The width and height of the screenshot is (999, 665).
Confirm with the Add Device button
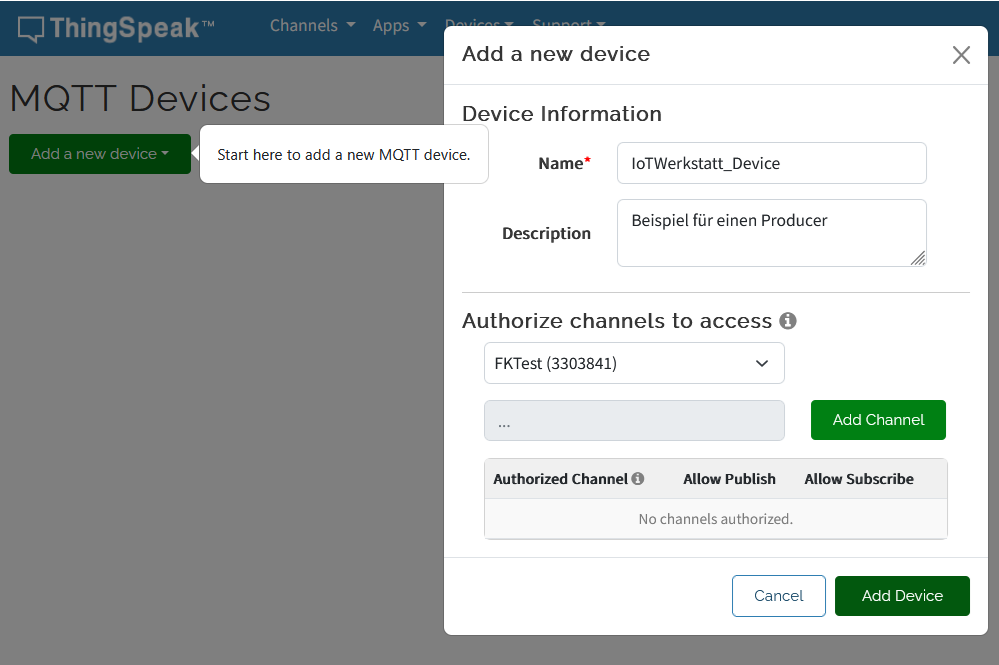pos(902,595)
